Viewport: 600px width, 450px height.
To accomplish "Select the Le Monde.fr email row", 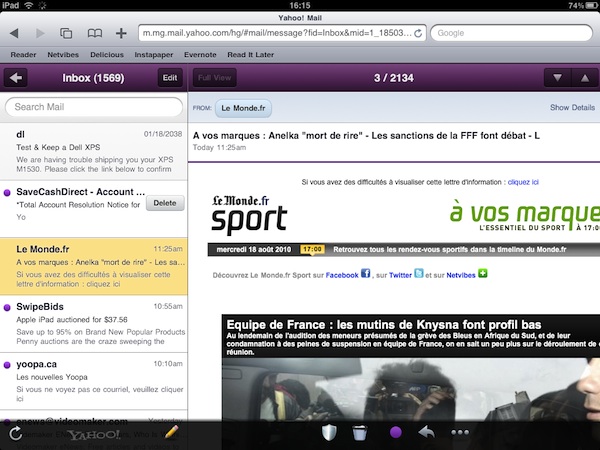I will [94, 266].
